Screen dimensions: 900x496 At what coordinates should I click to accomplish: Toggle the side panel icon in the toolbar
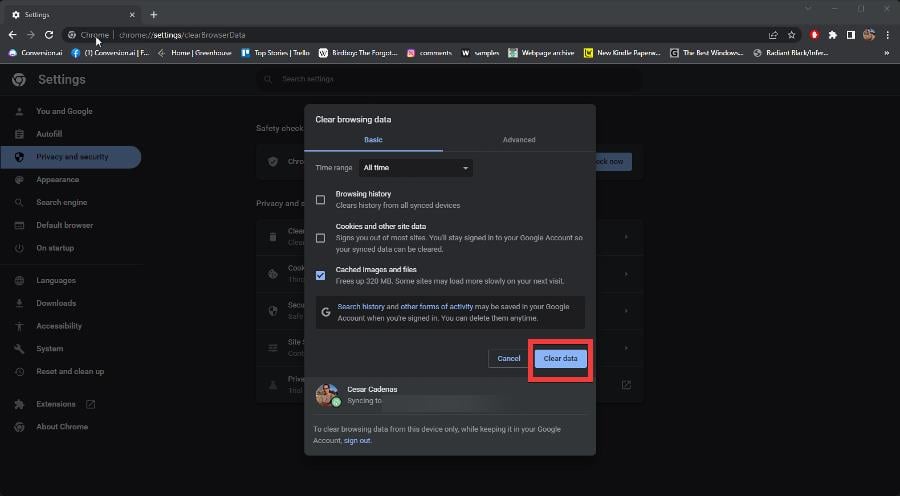pos(851,35)
